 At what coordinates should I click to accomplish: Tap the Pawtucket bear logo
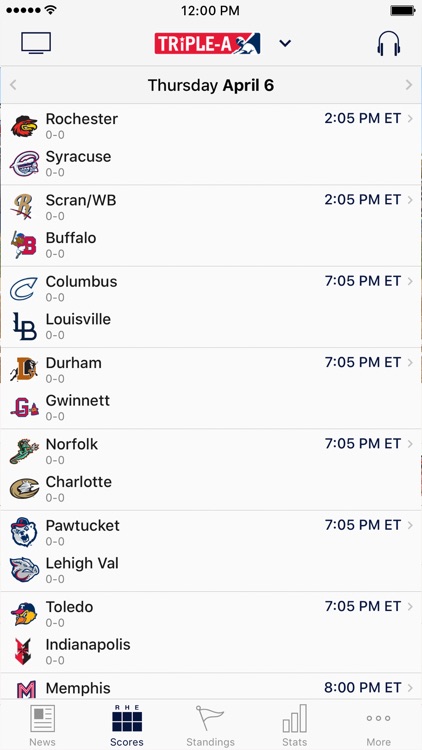tap(24, 532)
